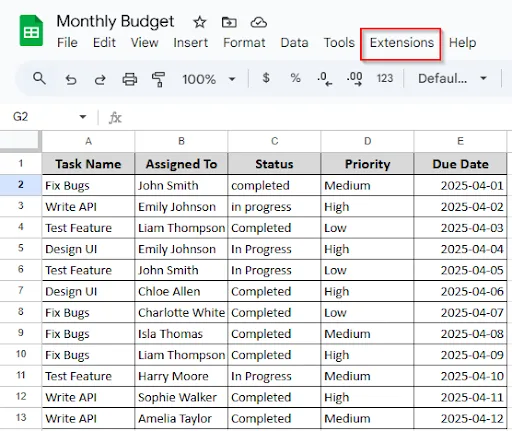Increase decimal places
Viewport: 512px width, 431px height.
(x=355, y=79)
